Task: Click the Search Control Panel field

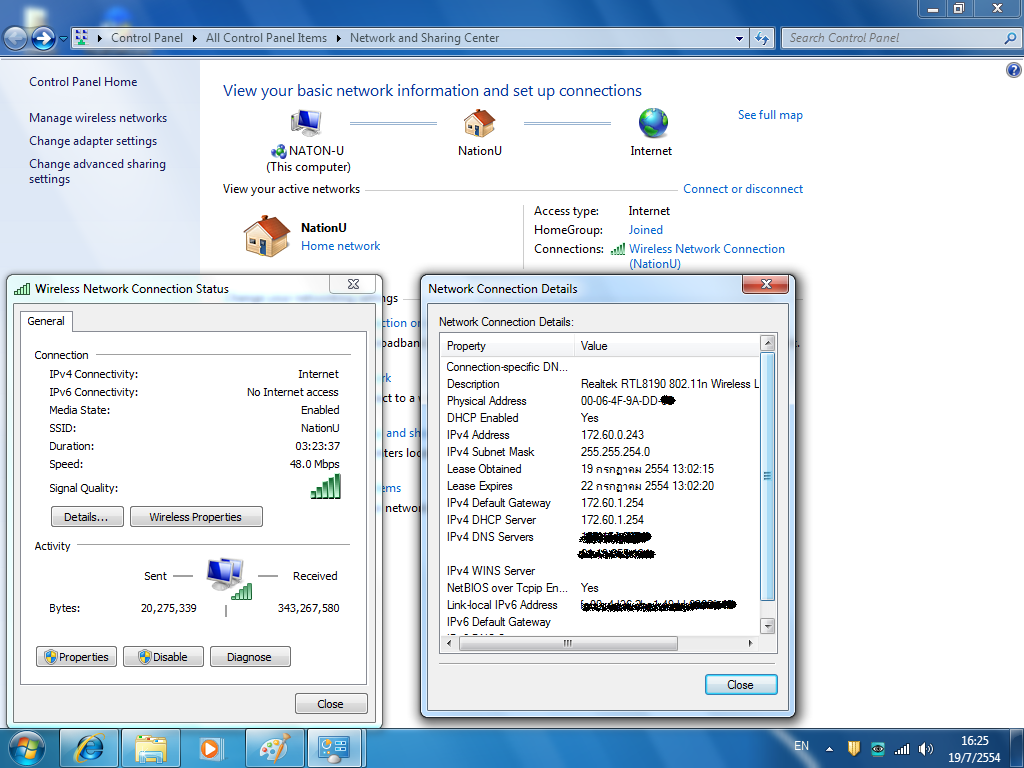Action: [893, 38]
